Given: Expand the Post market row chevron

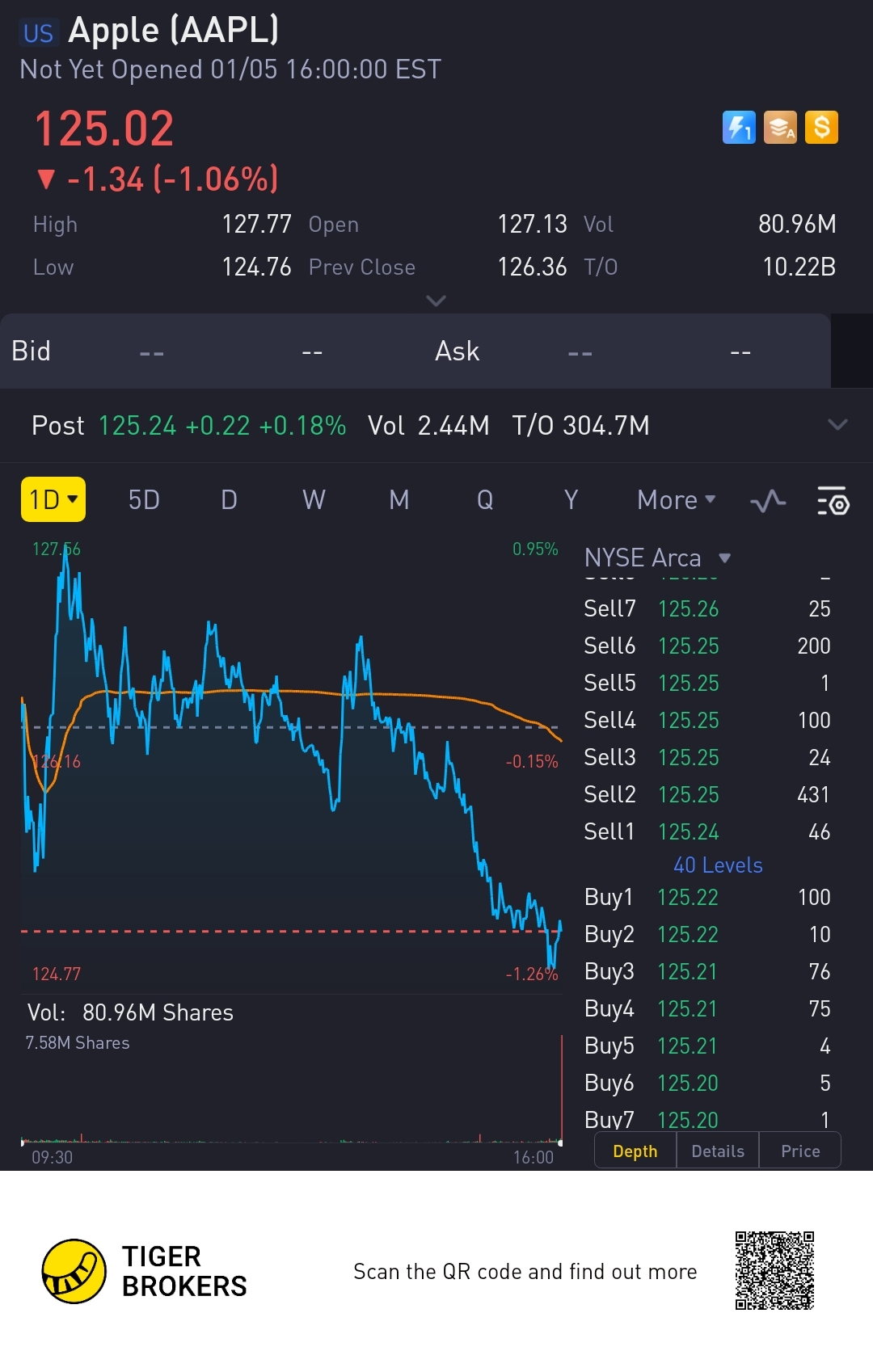Looking at the screenshot, I should click(837, 425).
